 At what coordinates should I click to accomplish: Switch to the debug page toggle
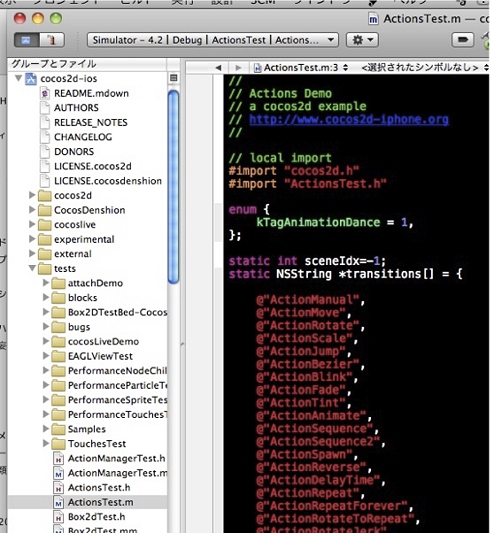tap(52, 40)
